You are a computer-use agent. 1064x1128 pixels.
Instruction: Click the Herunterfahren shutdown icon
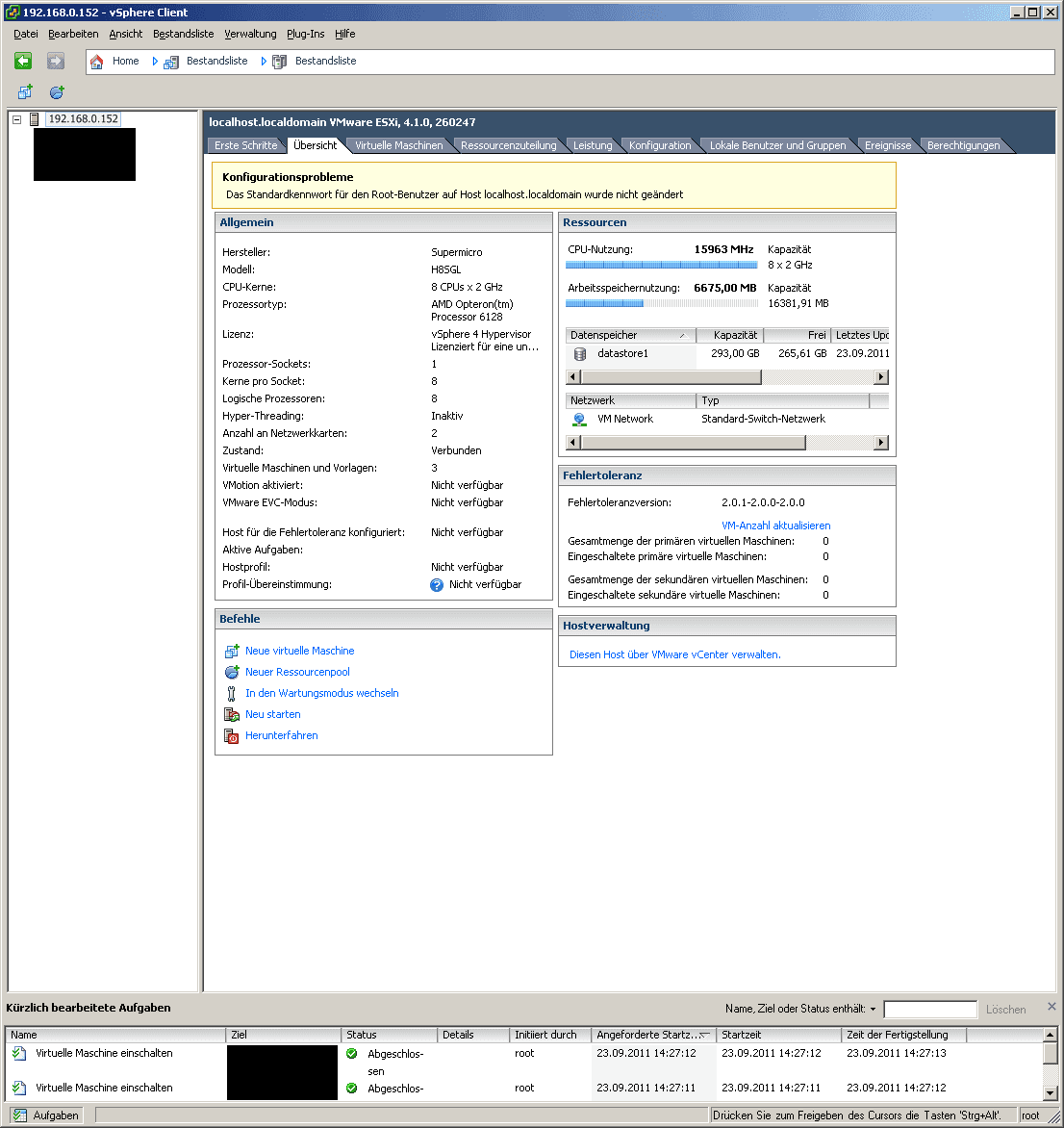[232, 736]
